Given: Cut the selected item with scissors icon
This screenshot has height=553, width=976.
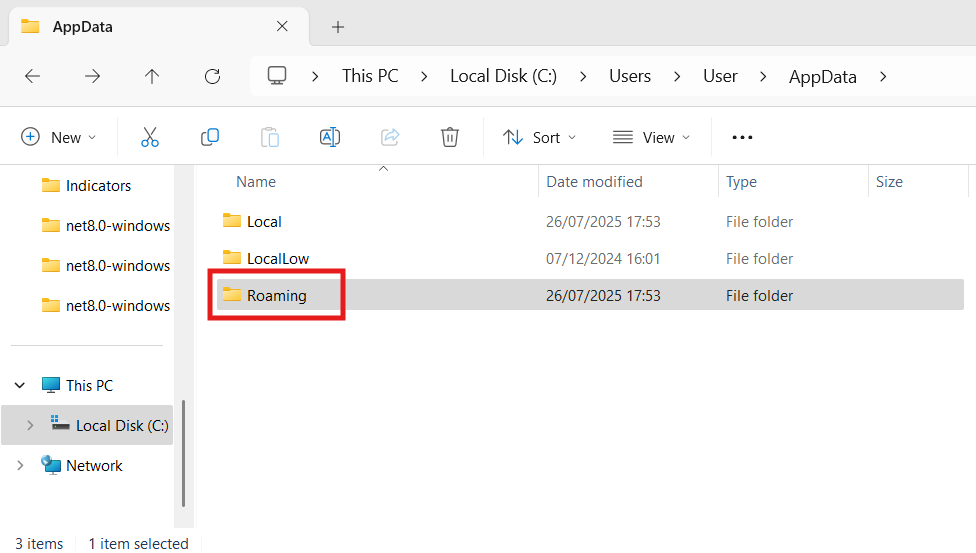Looking at the screenshot, I should coord(149,137).
